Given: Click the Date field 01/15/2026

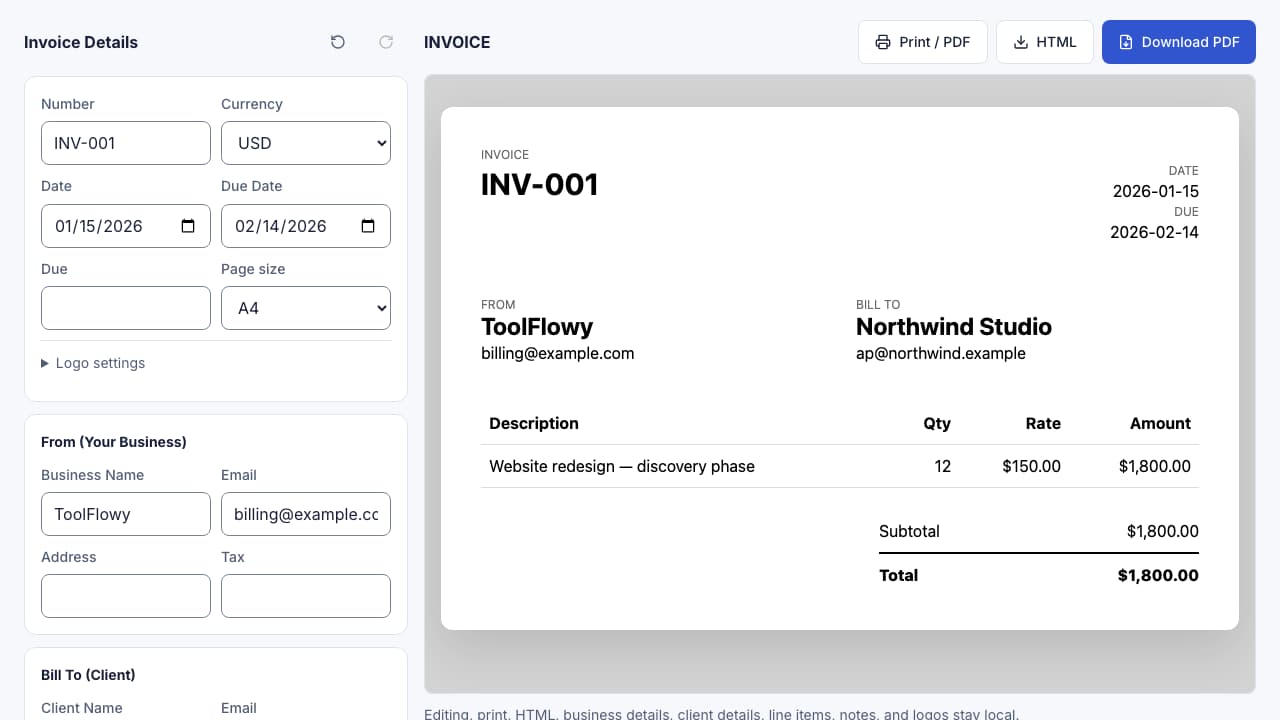Looking at the screenshot, I should tap(126, 226).
